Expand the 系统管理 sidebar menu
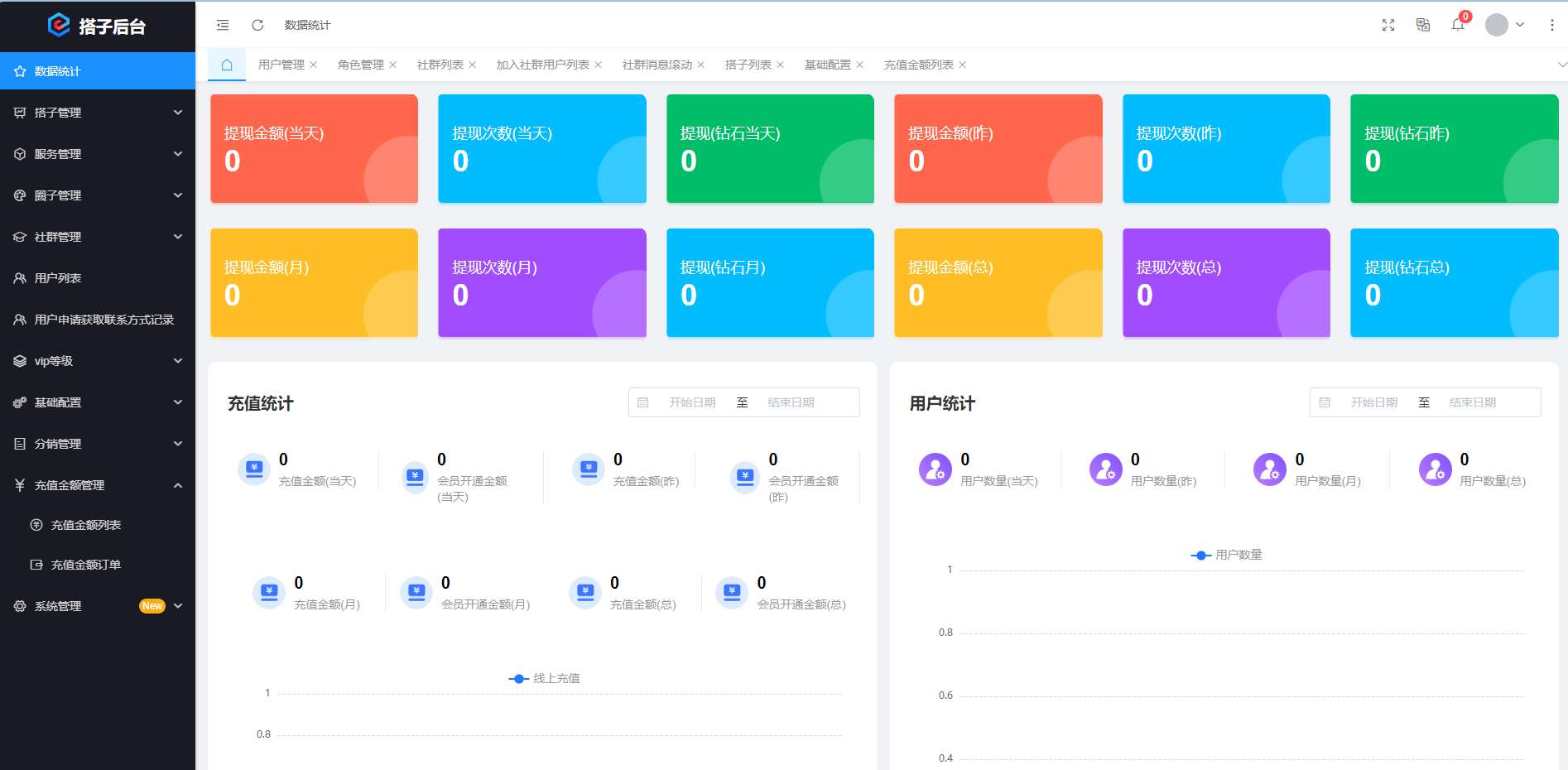The width and height of the screenshot is (1568, 770). click(x=98, y=606)
